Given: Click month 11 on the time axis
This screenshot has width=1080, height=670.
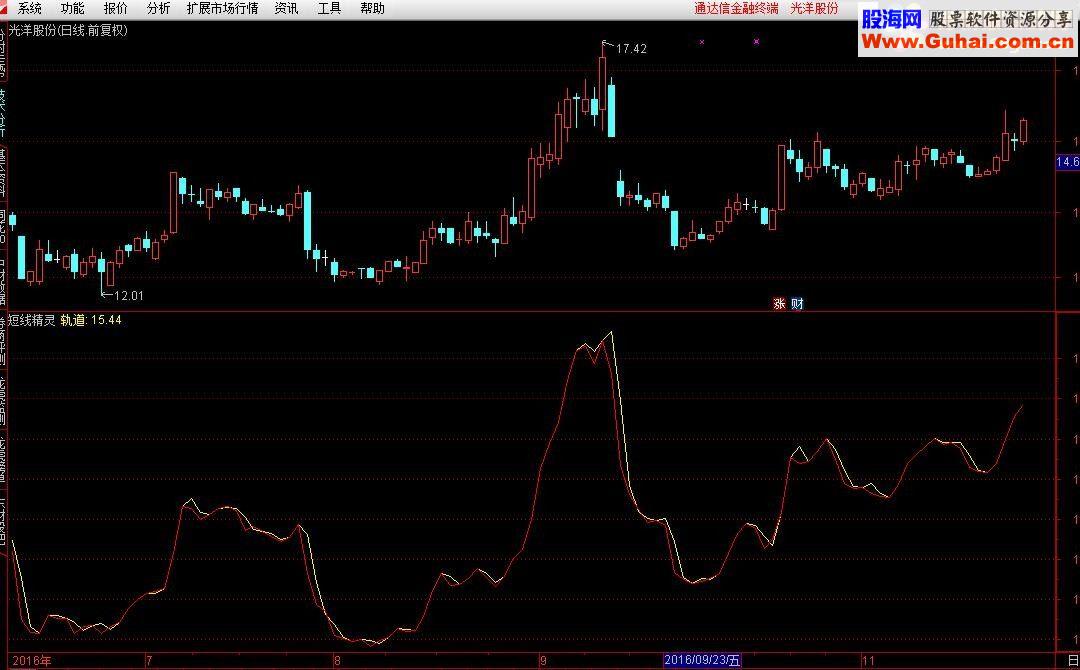Looking at the screenshot, I should (869, 661).
